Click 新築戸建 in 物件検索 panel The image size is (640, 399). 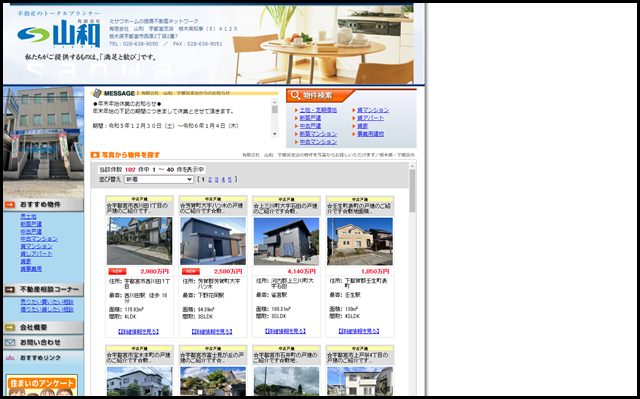[x=310, y=118]
